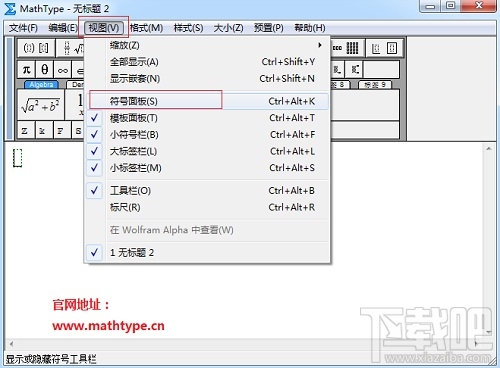Insert the infinity symbol
The image size is (500, 368).
tap(62, 70)
